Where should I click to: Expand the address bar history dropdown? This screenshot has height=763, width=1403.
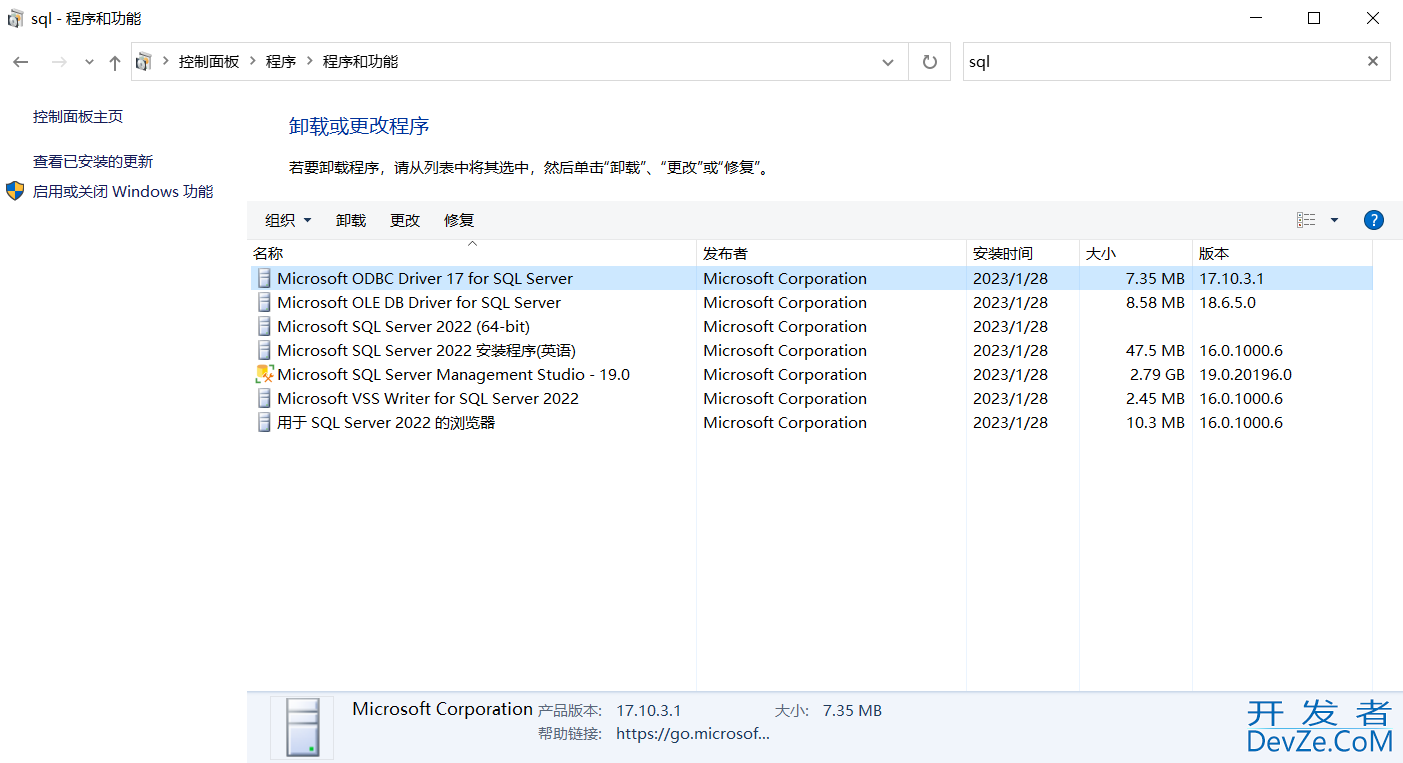pos(888,62)
